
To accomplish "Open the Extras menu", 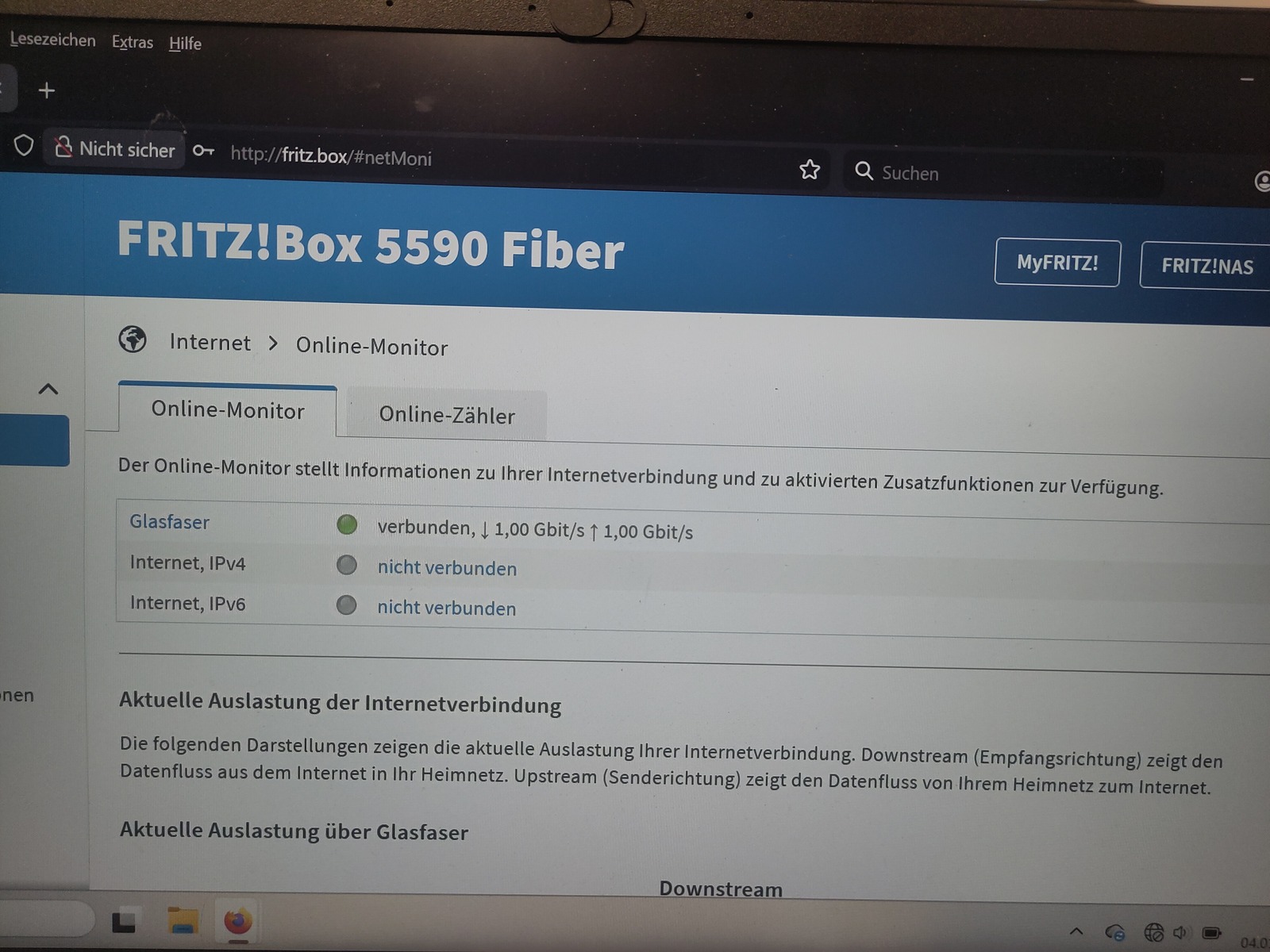I will [x=133, y=42].
